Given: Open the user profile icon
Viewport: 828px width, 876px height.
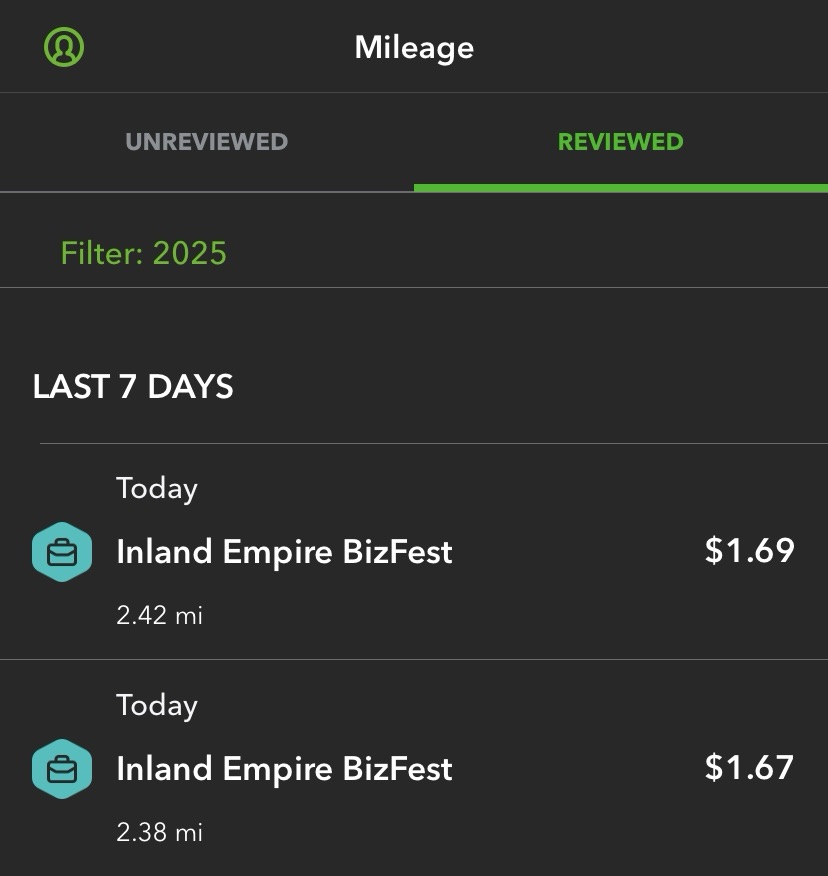Looking at the screenshot, I should (64, 47).
